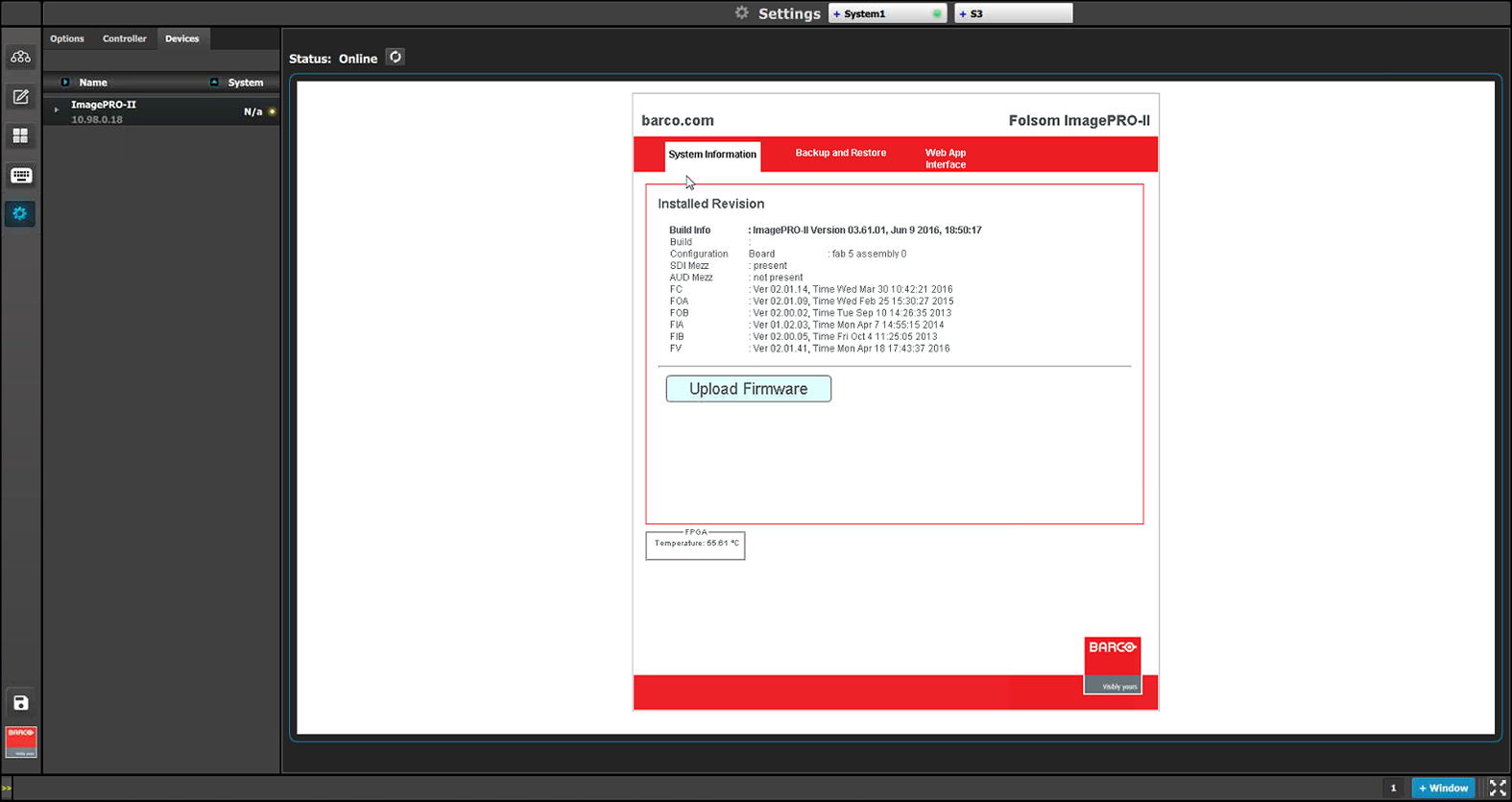The height and width of the screenshot is (802, 1512).
Task: Click the System column header
Action: coord(246,83)
